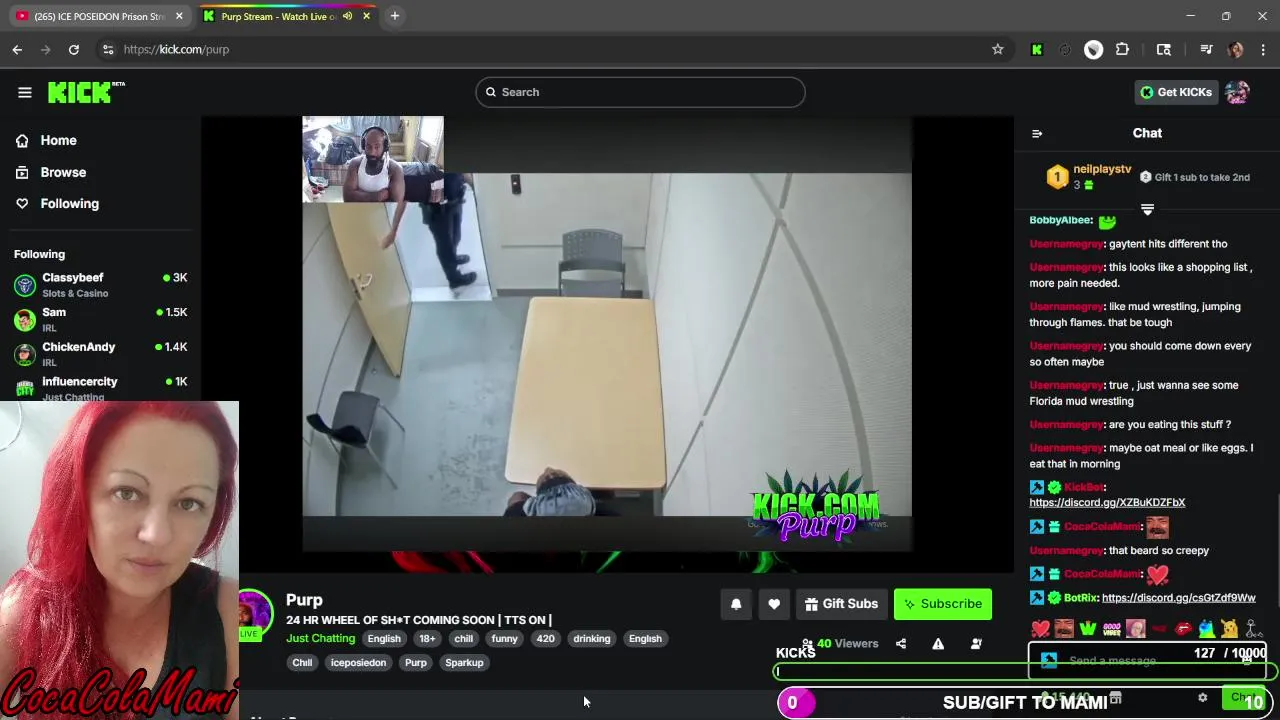Click the yellow Pikachu emote
1280x720 pixels.
(x=1230, y=629)
